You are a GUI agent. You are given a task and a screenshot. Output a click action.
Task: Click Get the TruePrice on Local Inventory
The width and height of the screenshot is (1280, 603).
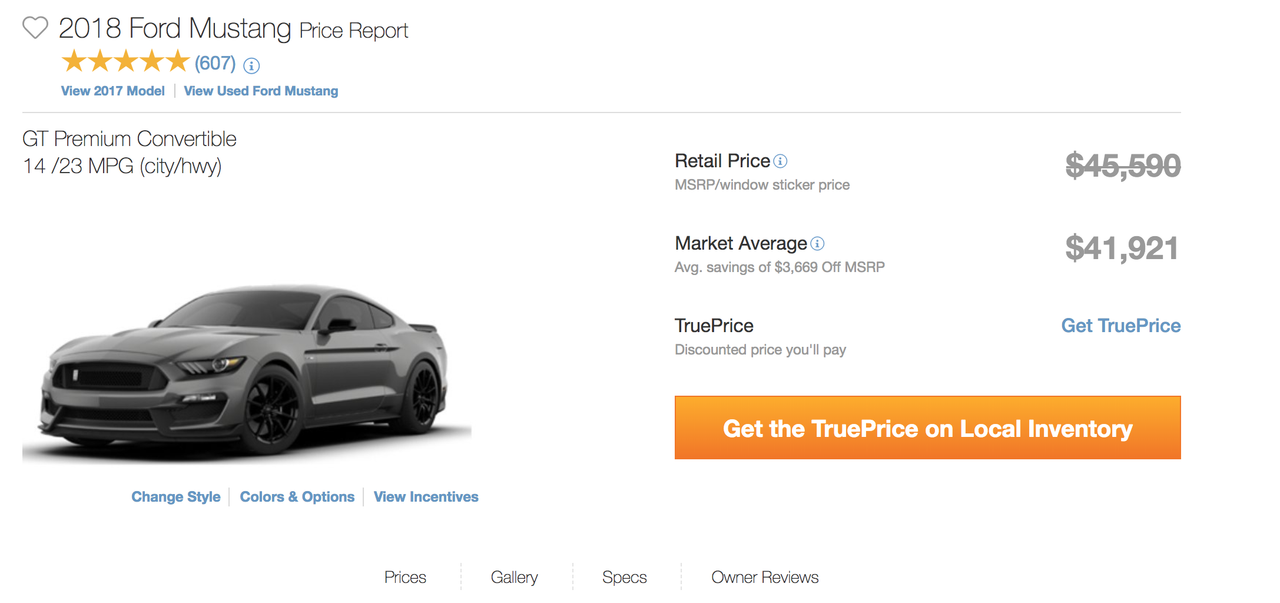pyautogui.click(x=928, y=428)
